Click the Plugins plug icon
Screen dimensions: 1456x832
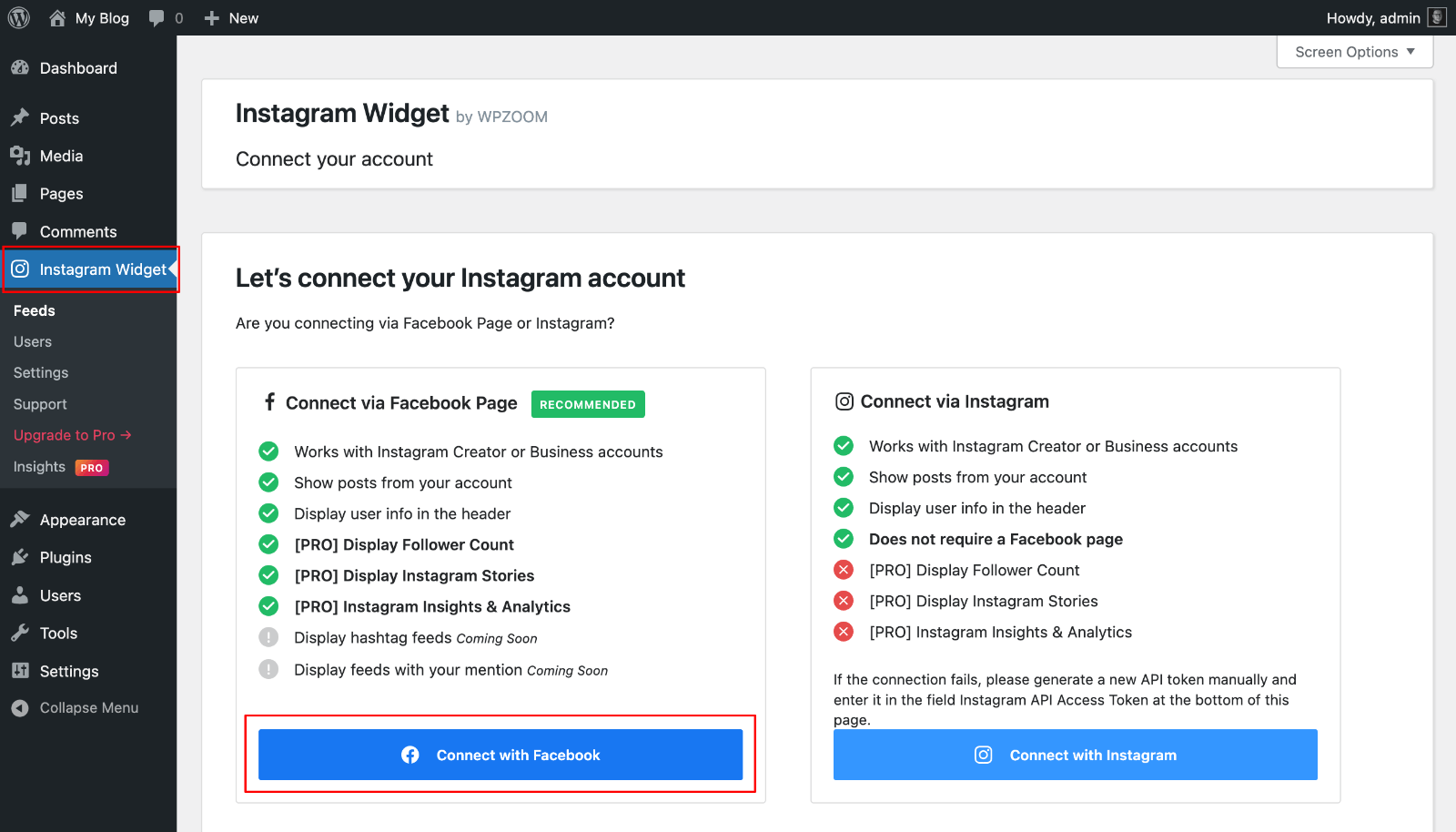coord(20,557)
